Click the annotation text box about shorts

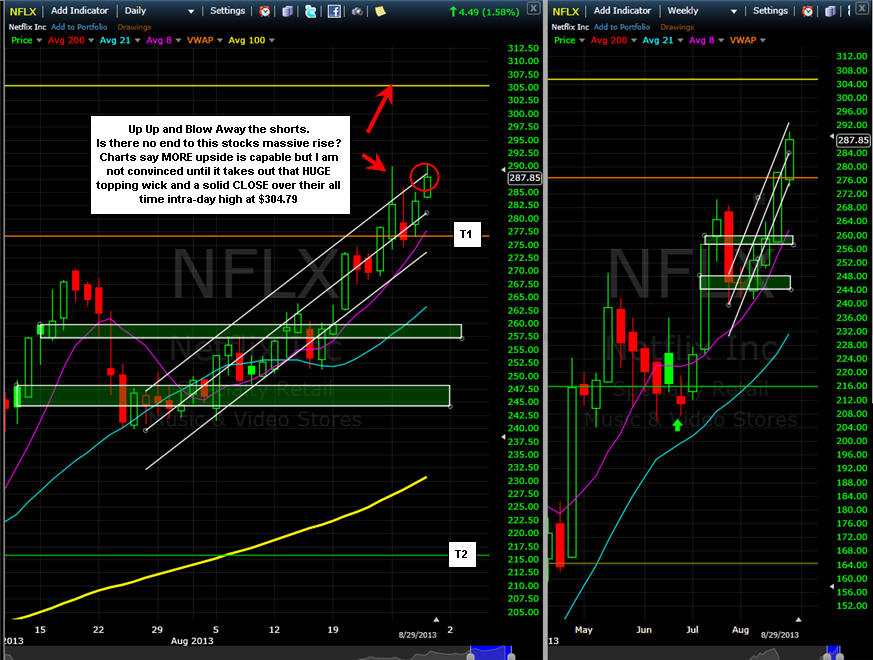[220, 165]
